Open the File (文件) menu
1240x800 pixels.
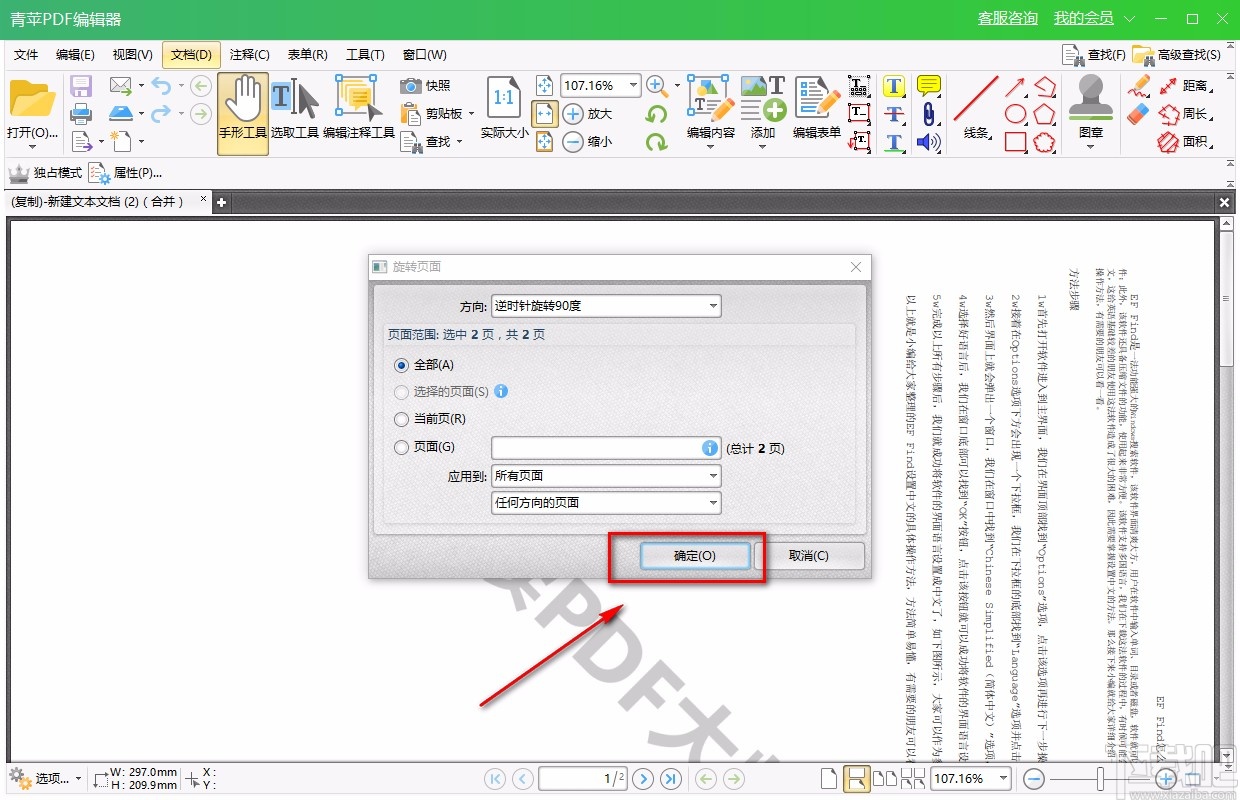coord(26,55)
